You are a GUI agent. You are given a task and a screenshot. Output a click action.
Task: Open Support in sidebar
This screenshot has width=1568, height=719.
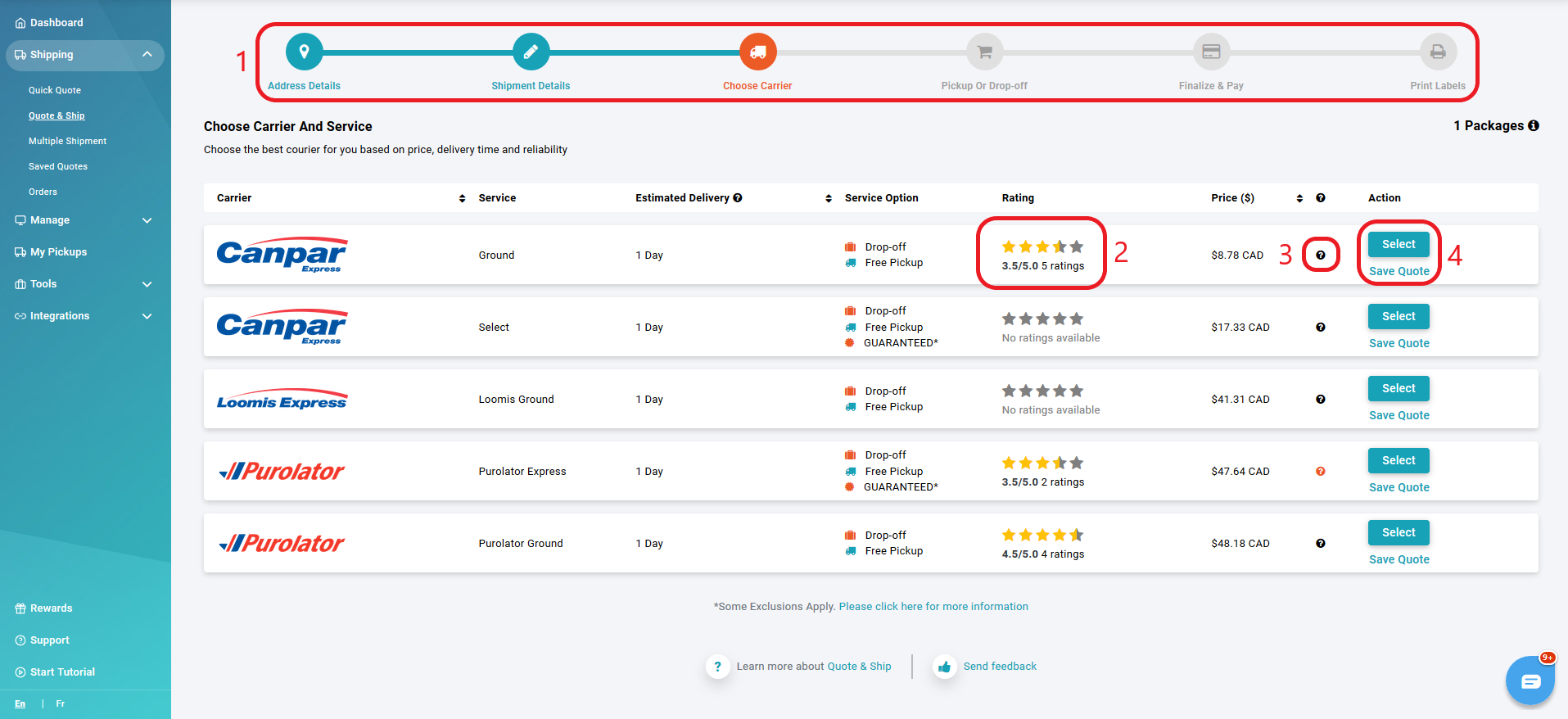[42, 640]
